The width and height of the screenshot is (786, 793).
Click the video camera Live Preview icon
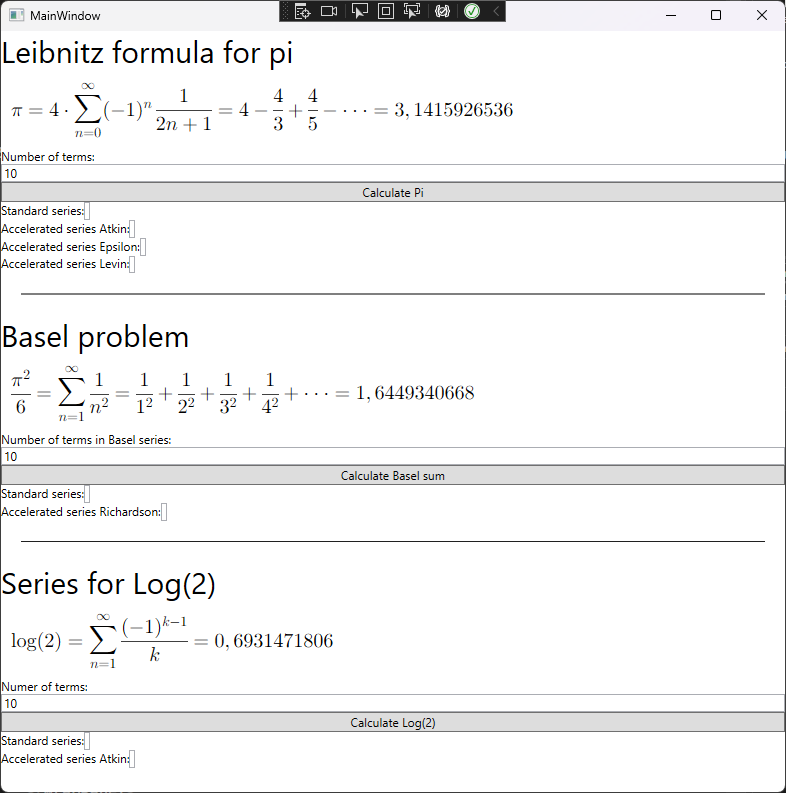pyautogui.click(x=329, y=11)
